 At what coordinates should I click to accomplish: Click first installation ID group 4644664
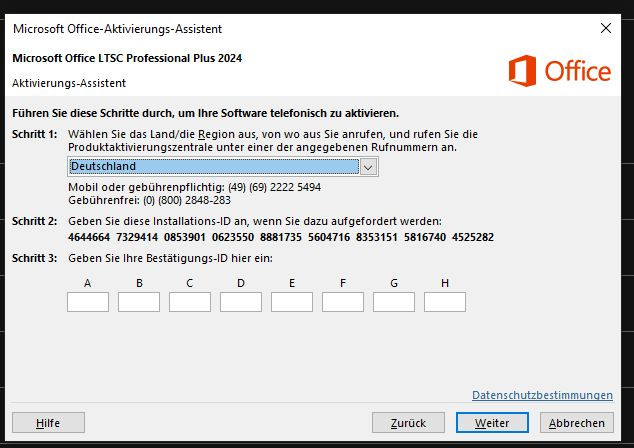(x=89, y=237)
